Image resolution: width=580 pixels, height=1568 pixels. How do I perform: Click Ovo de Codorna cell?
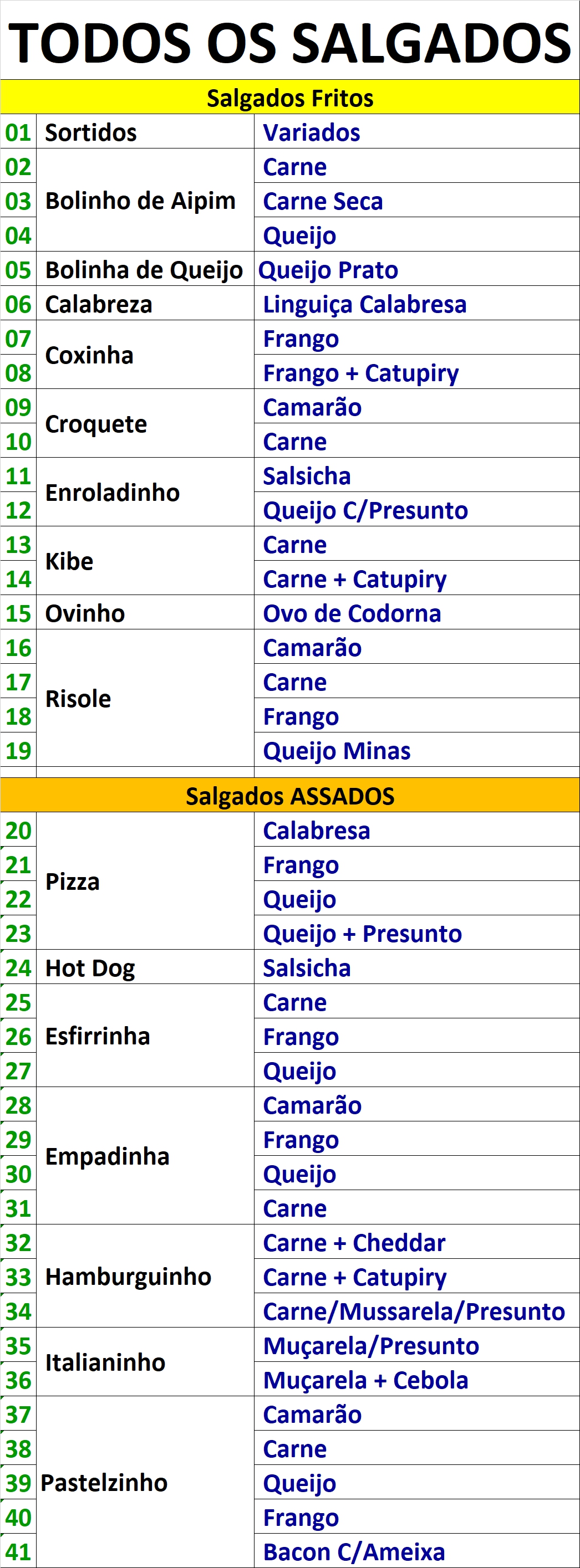click(x=417, y=613)
